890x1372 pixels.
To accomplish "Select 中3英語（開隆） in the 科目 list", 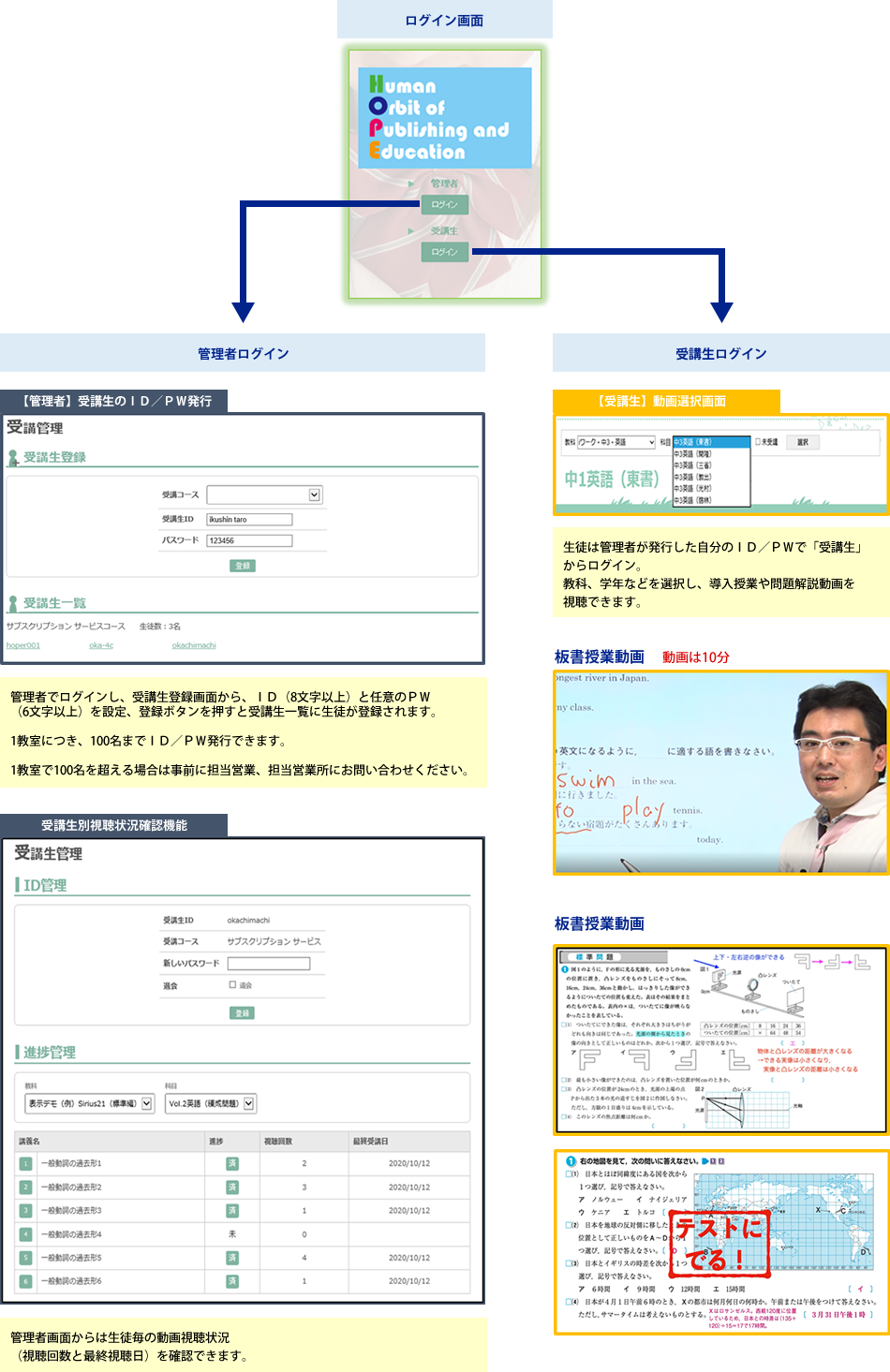I will (x=711, y=453).
